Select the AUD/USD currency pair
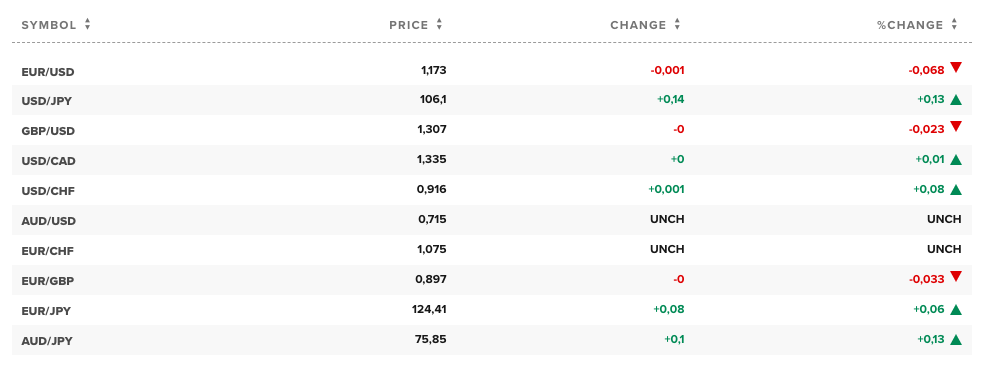 point(49,222)
